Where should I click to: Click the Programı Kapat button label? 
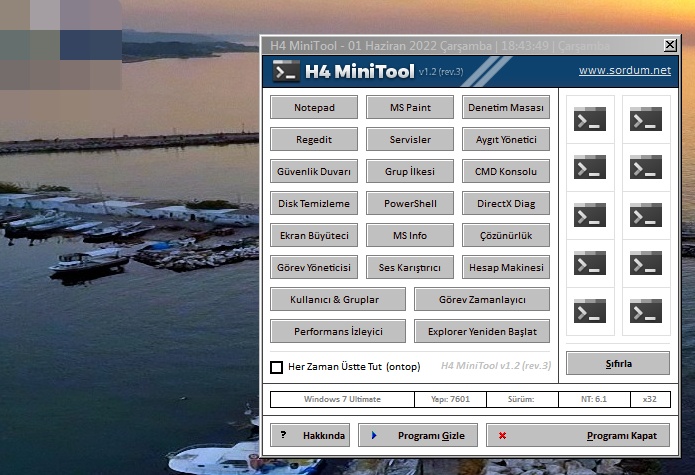621,436
